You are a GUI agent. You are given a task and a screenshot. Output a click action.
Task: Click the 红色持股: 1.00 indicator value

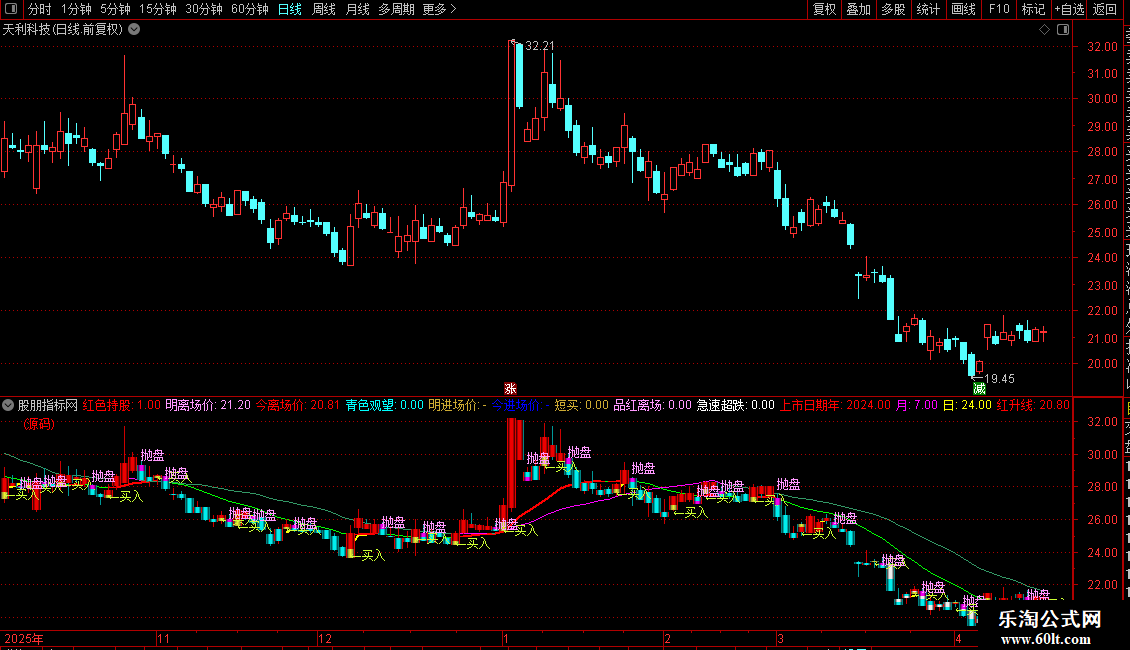122,405
